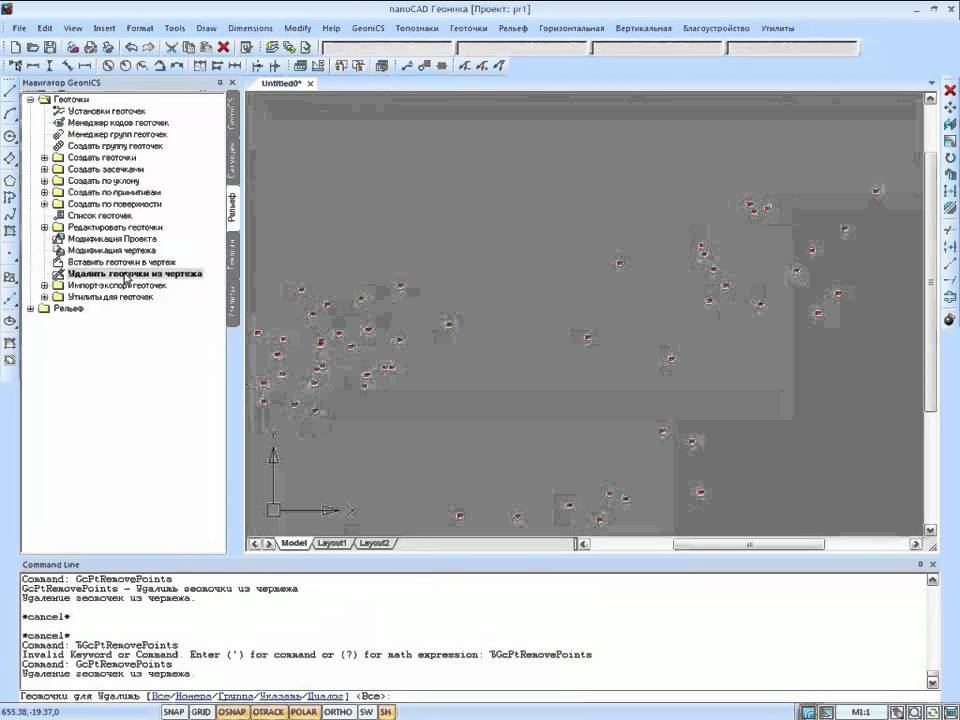960x720 pixels.
Task: Toggle SW lineweight display
Action: click(366, 712)
